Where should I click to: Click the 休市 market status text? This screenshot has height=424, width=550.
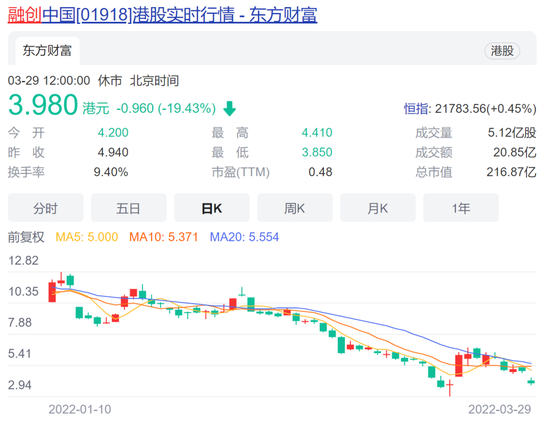pos(110,81)
